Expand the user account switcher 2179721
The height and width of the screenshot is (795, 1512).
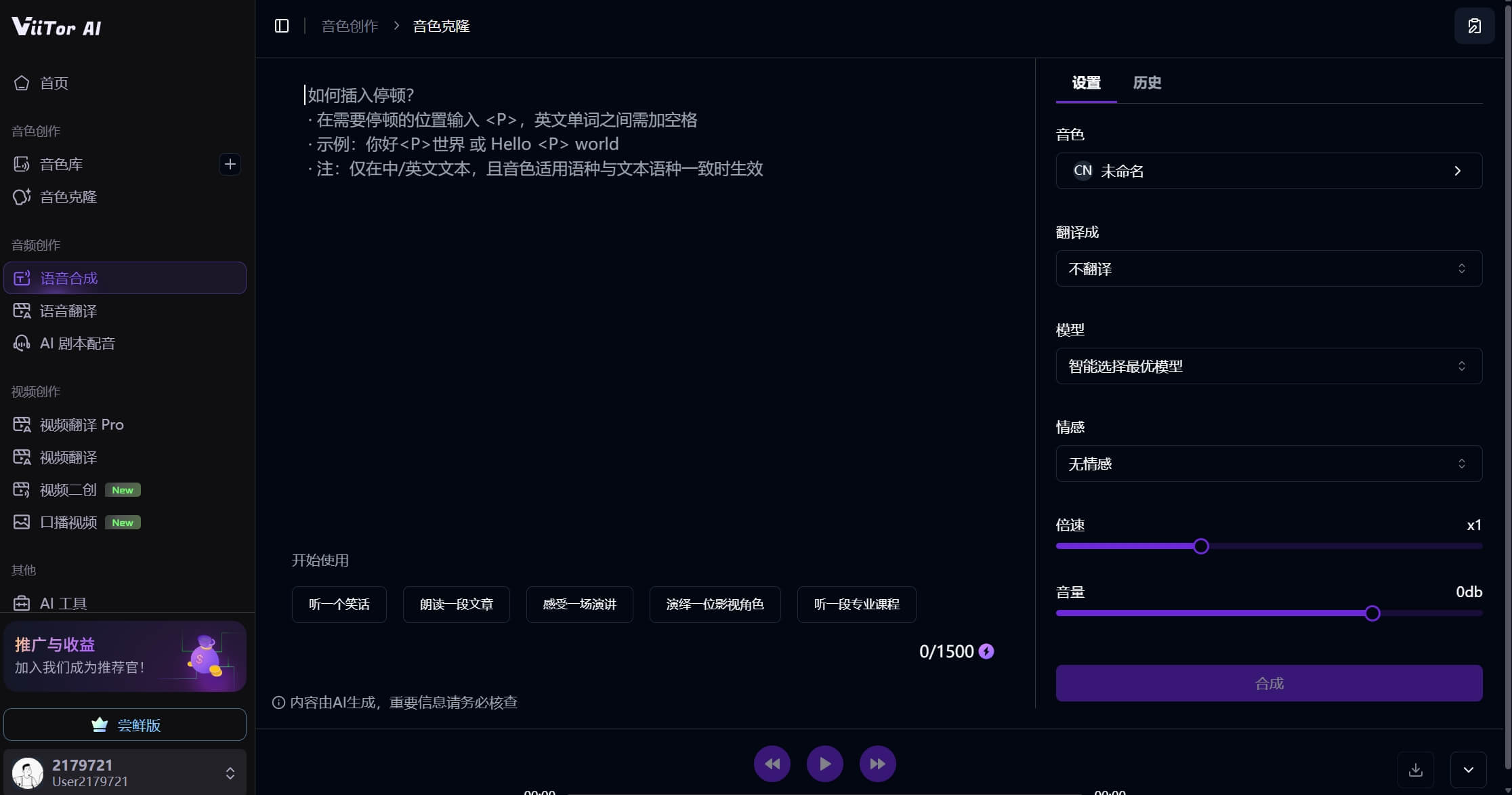(230, 773)
